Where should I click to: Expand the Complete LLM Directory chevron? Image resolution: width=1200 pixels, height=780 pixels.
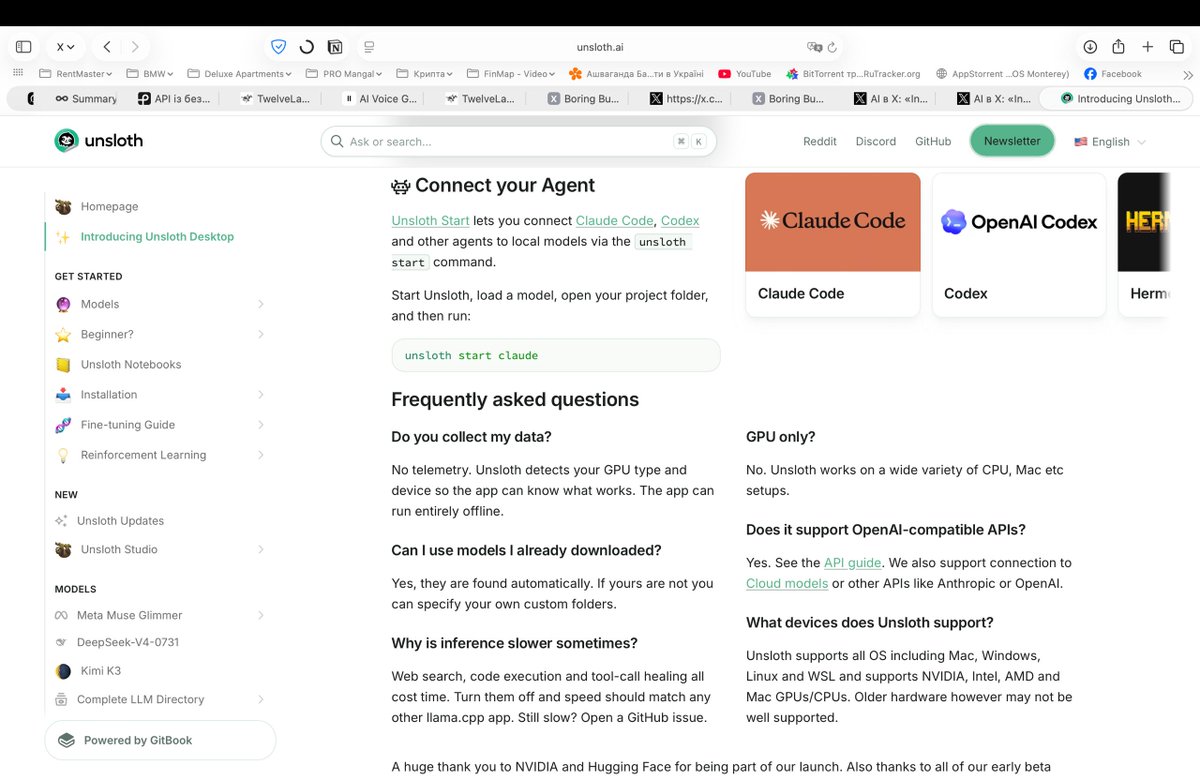[x=260, y=699]
